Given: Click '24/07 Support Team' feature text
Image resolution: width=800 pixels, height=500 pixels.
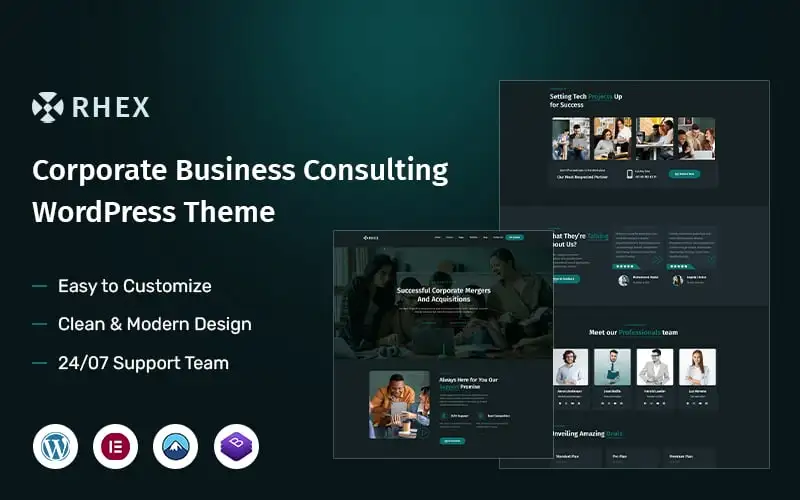Looking at the screenshot, I should coord(143,363).
